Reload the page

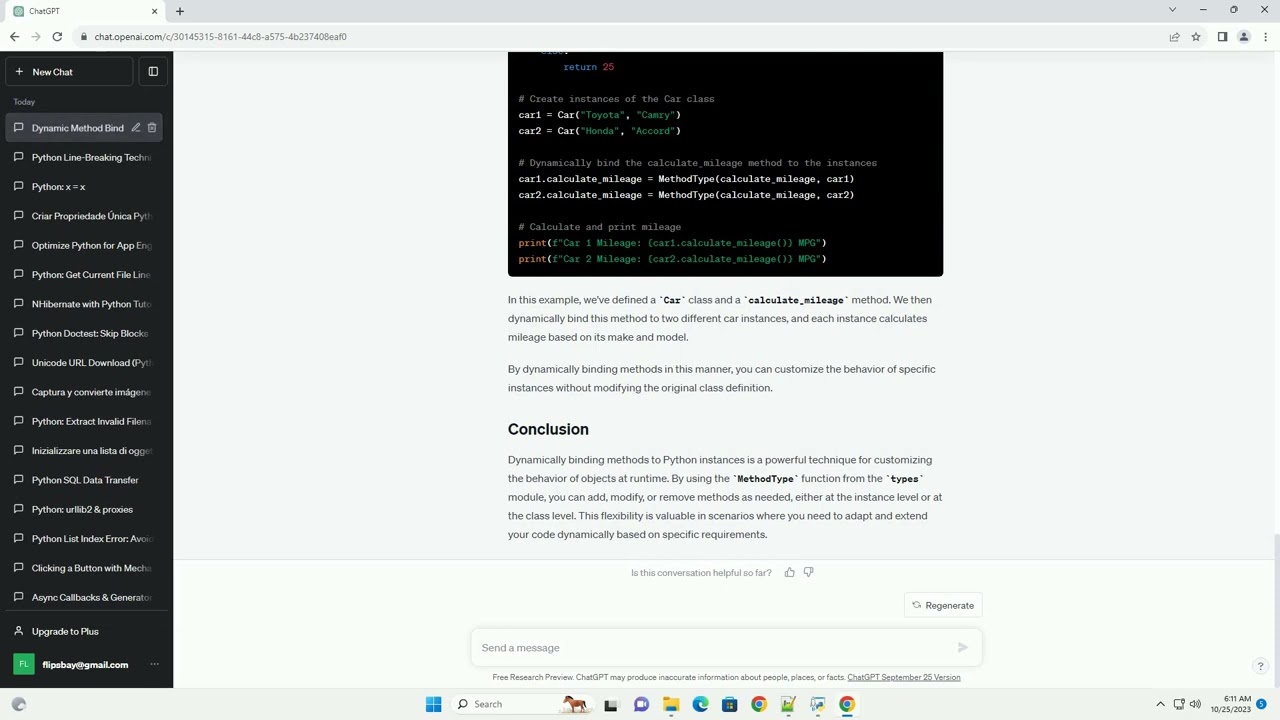[x=57, y=37]
